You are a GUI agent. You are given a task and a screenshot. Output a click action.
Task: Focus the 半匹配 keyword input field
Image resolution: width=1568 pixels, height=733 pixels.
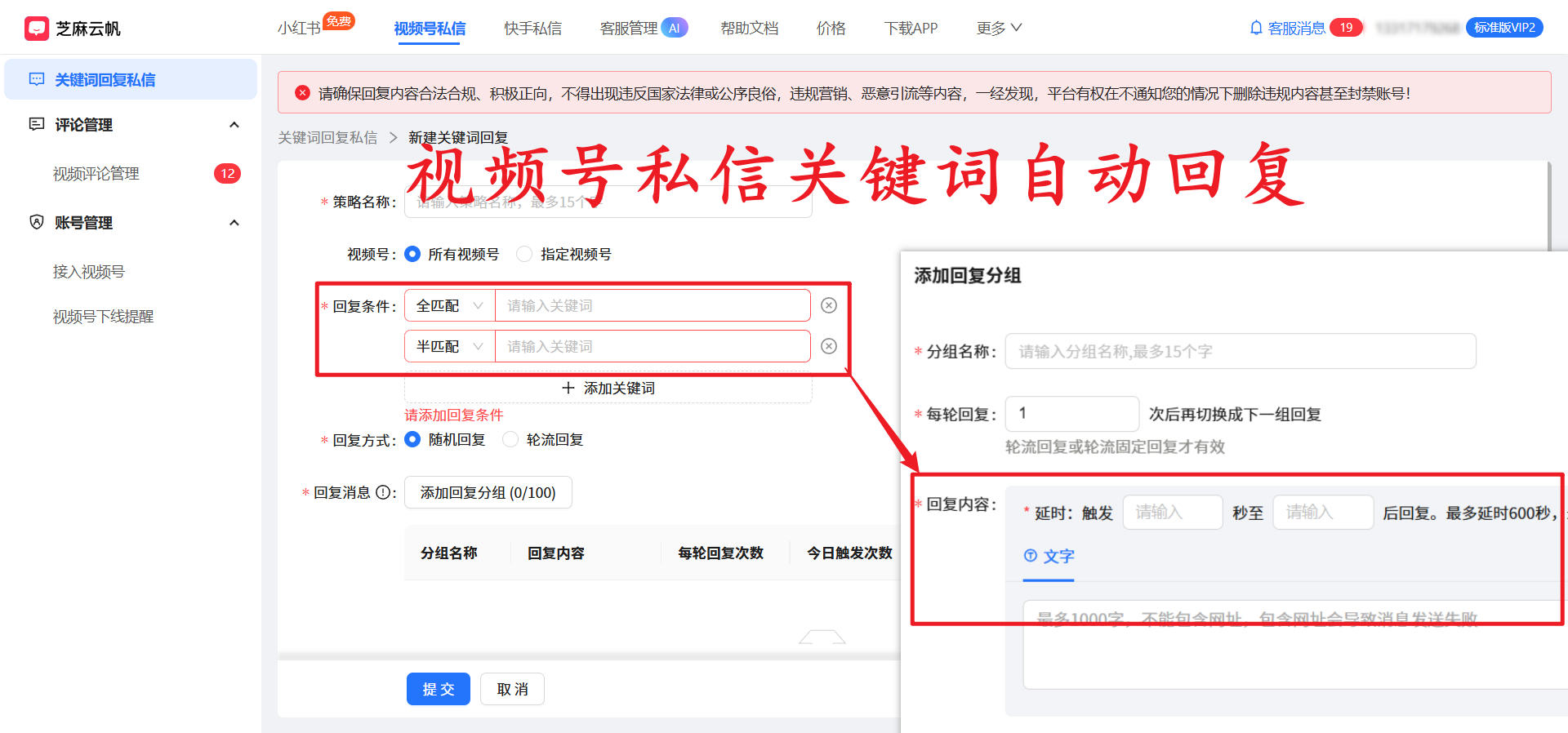point(653,346)
